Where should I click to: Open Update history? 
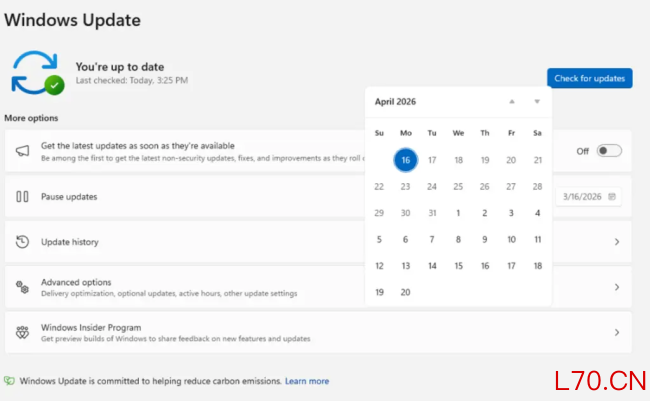pyautogui.click(x=318, y=242)
